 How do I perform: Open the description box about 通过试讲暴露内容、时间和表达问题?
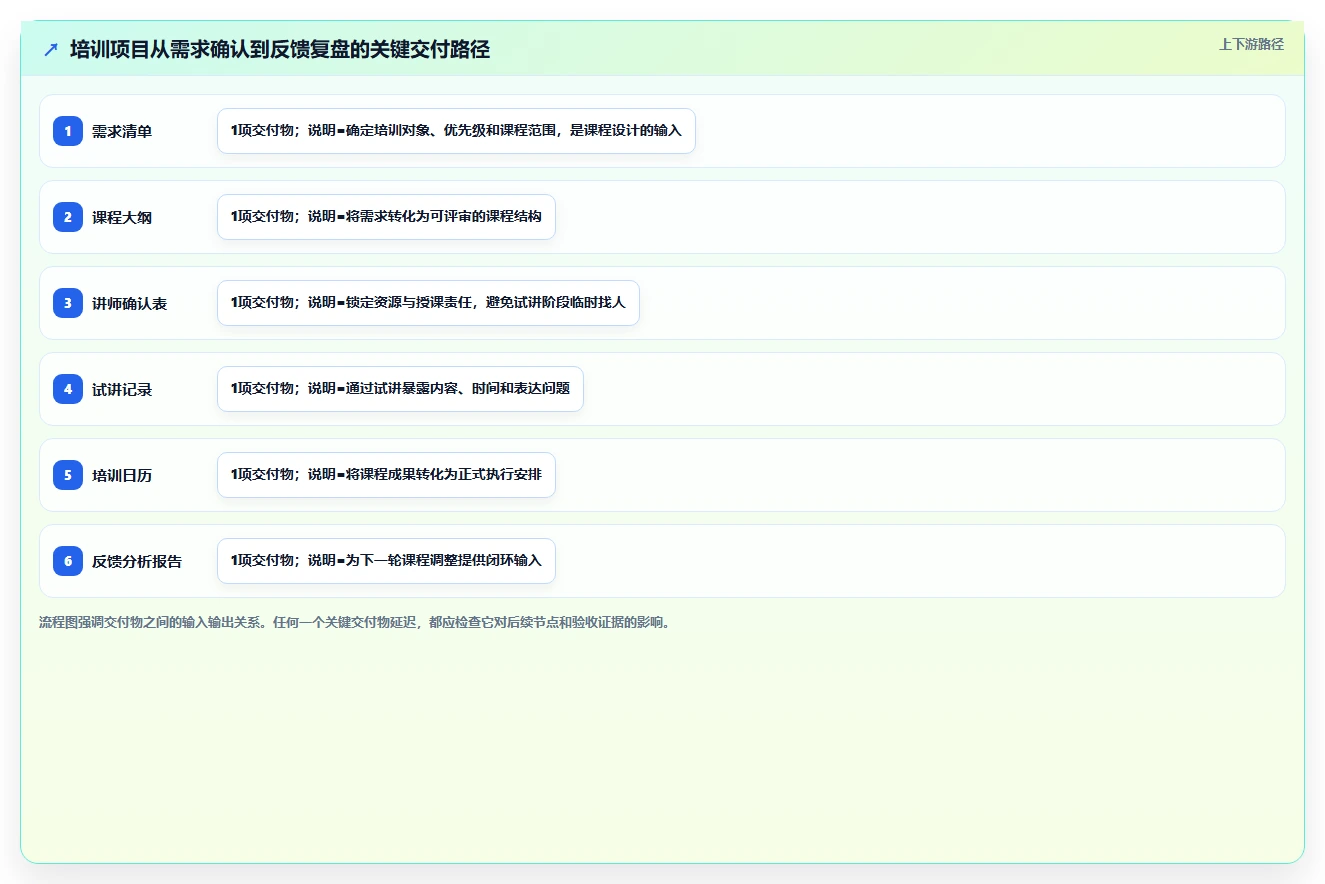400,389
